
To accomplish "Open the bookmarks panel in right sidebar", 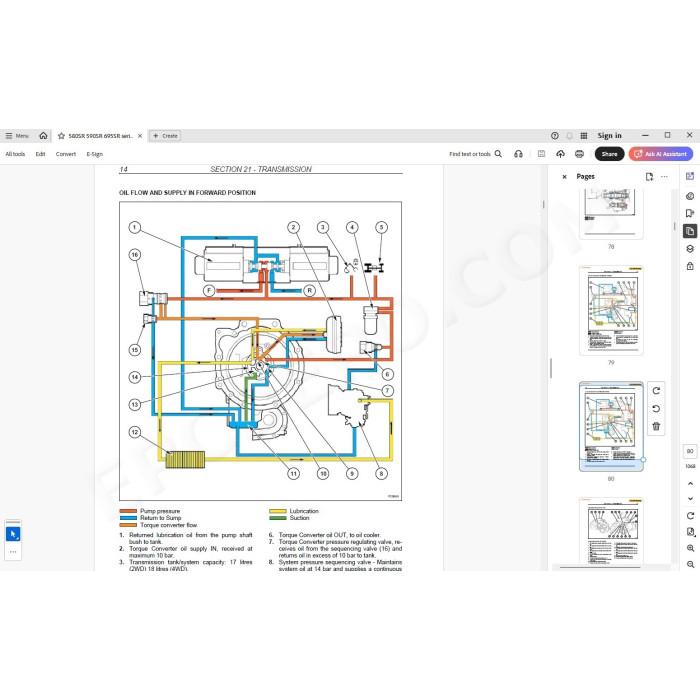I will coord(690,213).
